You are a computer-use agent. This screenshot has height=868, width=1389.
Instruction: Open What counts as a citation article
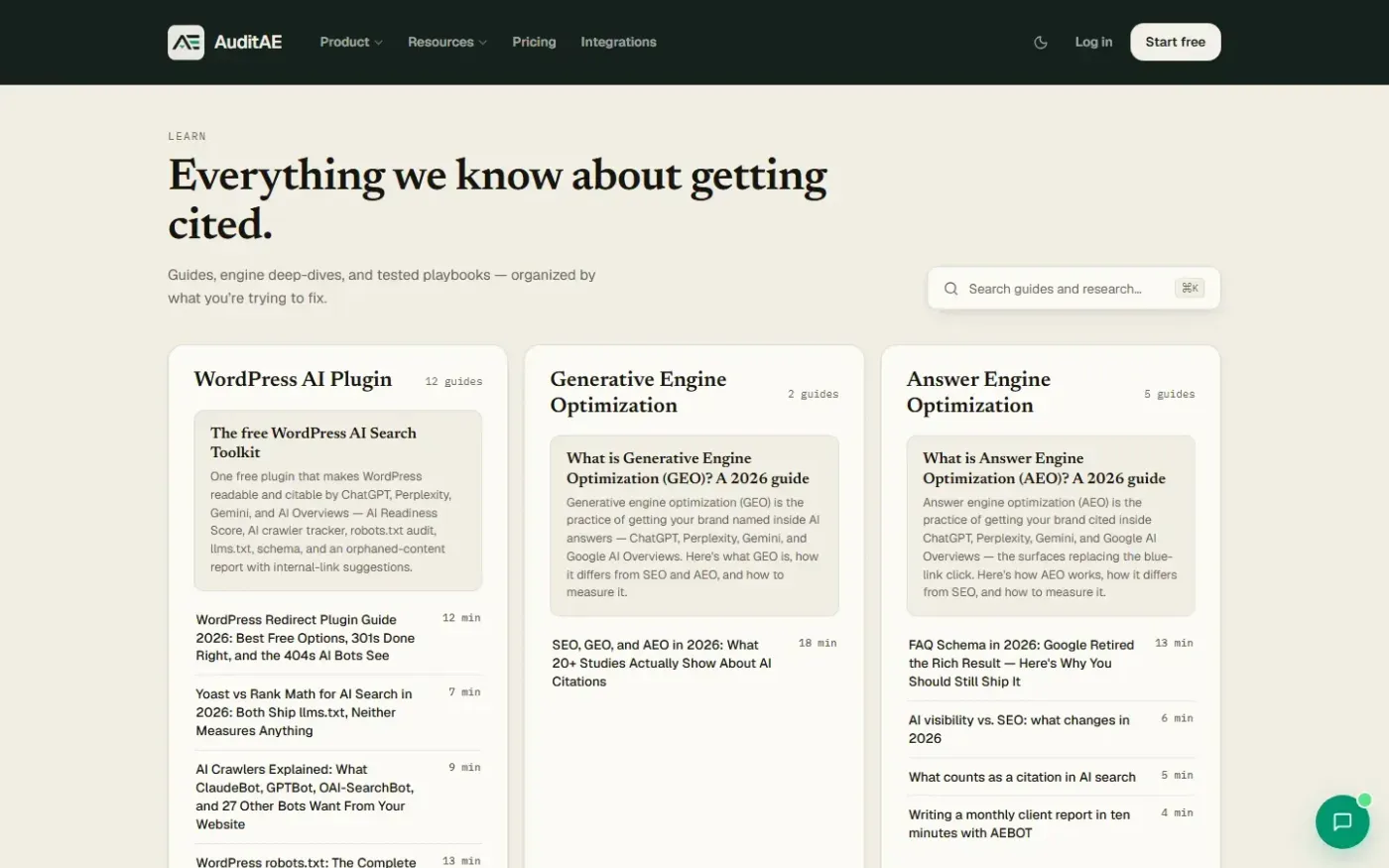pos(1051,777)
